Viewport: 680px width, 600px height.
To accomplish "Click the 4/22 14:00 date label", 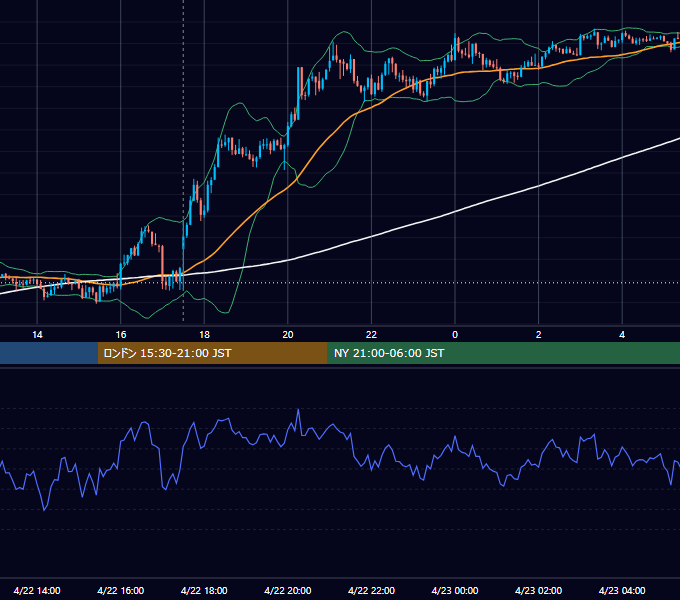I will click(37, 590).
